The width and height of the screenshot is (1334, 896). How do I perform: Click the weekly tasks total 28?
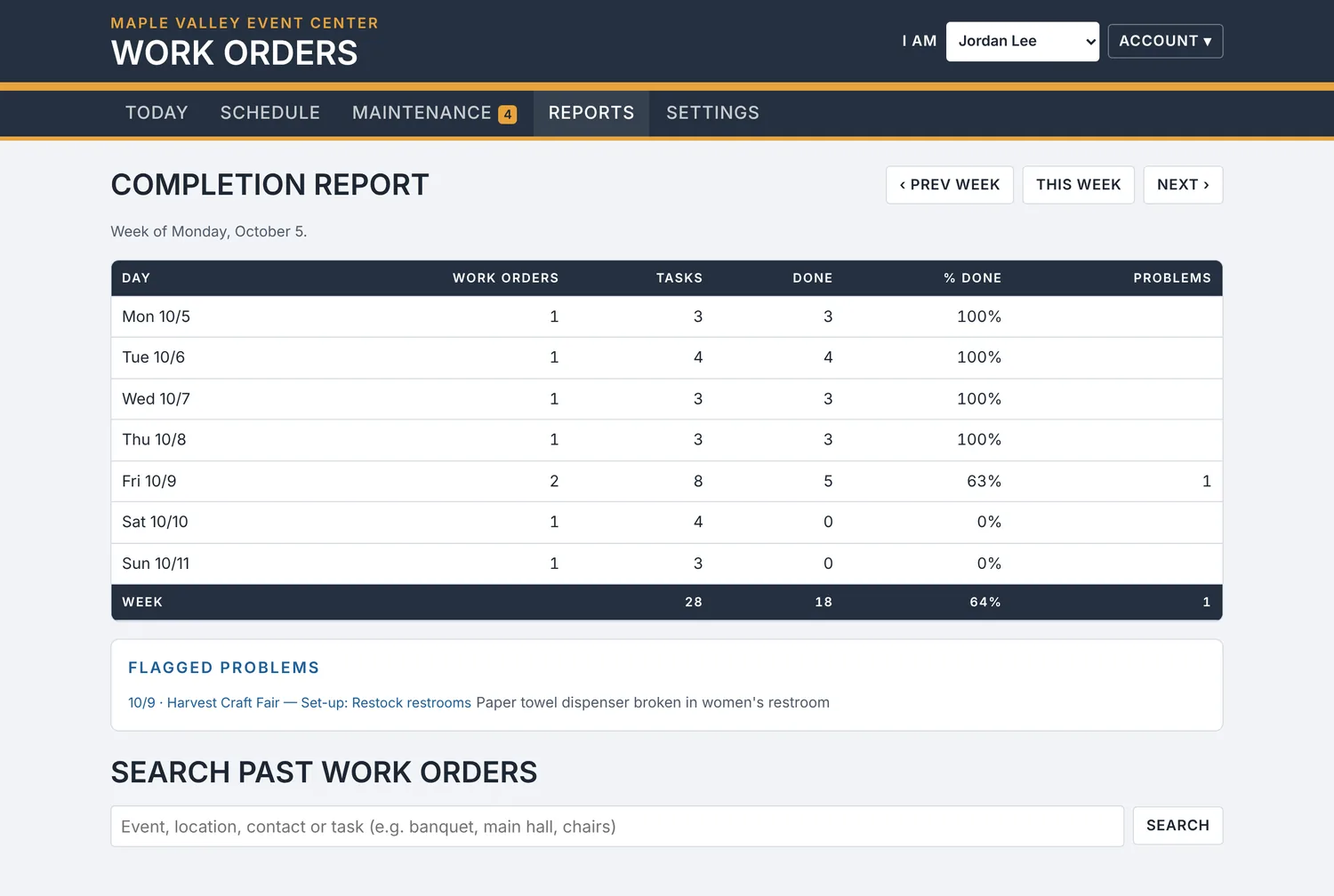(694, 602)
